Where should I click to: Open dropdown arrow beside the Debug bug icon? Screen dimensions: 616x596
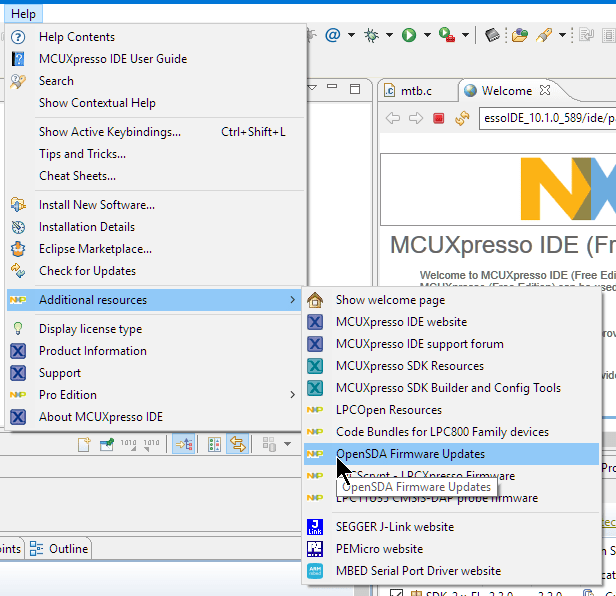tap(388, 35)
